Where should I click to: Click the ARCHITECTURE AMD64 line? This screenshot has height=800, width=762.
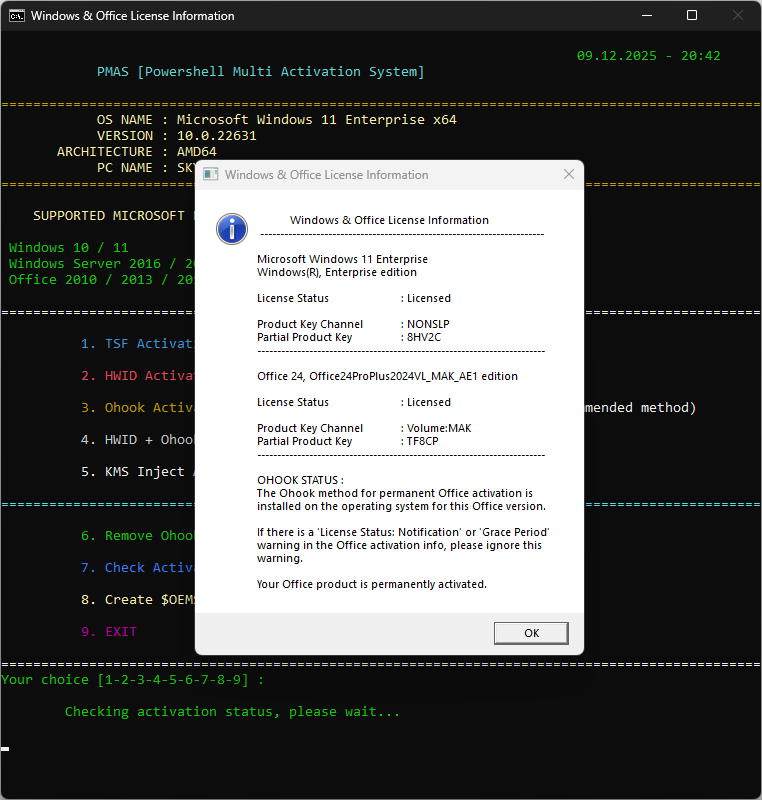[137, 152]
